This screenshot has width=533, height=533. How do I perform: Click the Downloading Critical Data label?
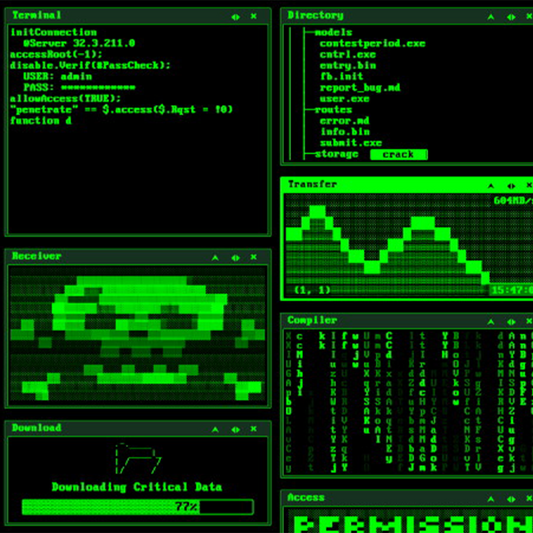(137, 487)
